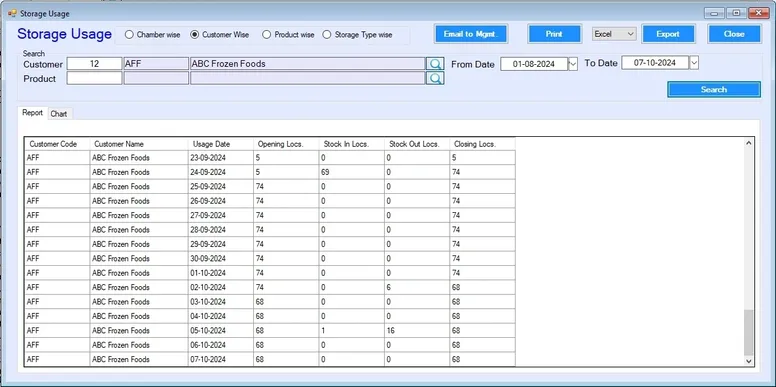Click the Closing Locs. 5 cell on 23-09-2024
Viewport: 776px width, 387px height.
(x=483, y=158)
